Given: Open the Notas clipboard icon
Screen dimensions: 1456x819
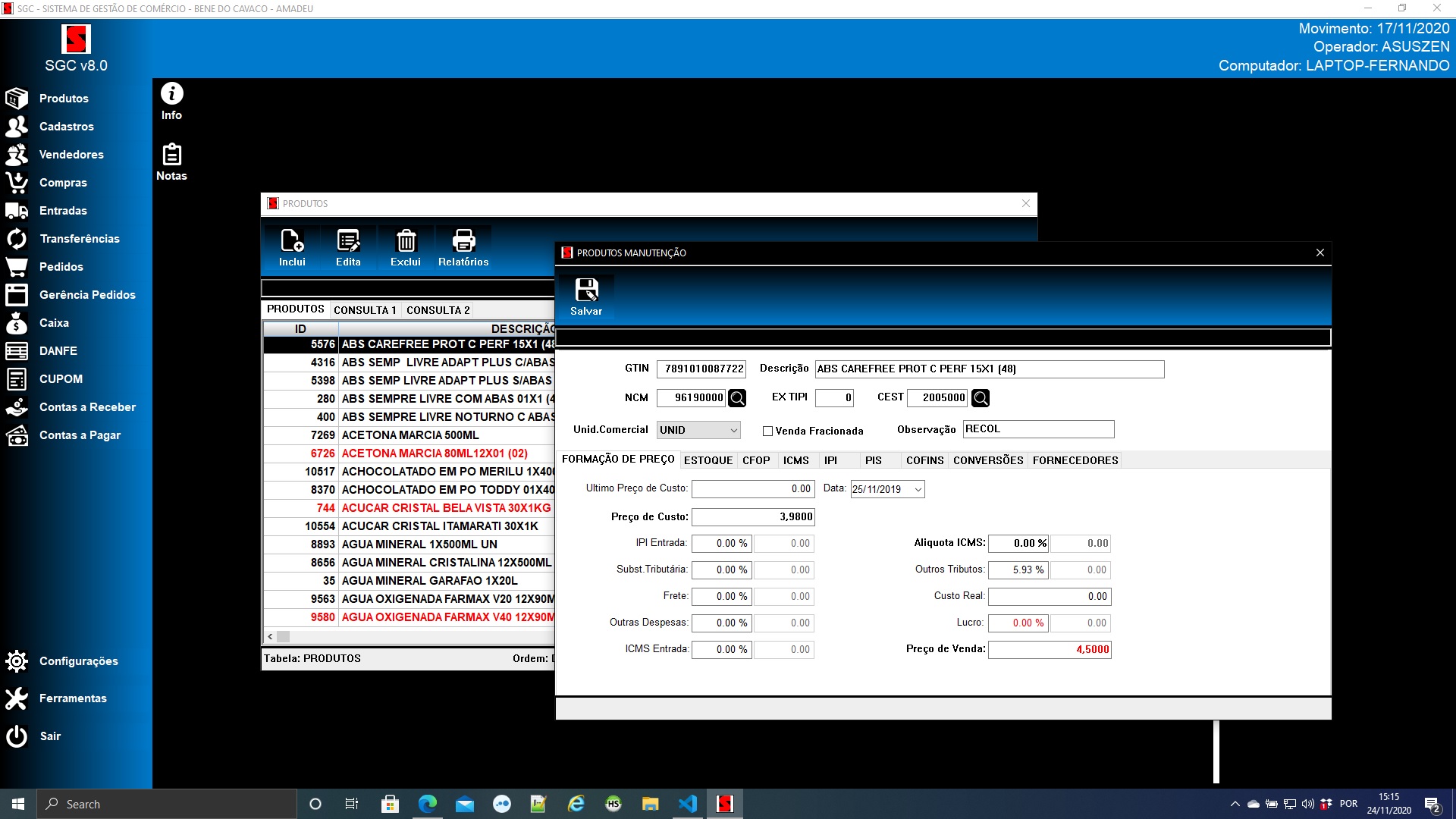Looking at the screenshot, I should 171,155.
